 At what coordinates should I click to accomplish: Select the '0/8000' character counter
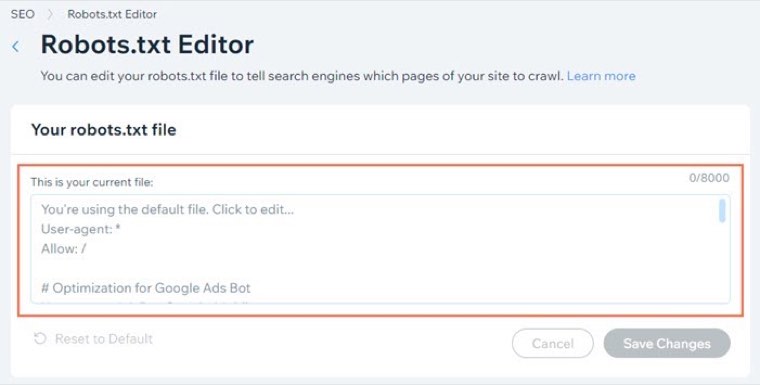[x=709, y=178]
